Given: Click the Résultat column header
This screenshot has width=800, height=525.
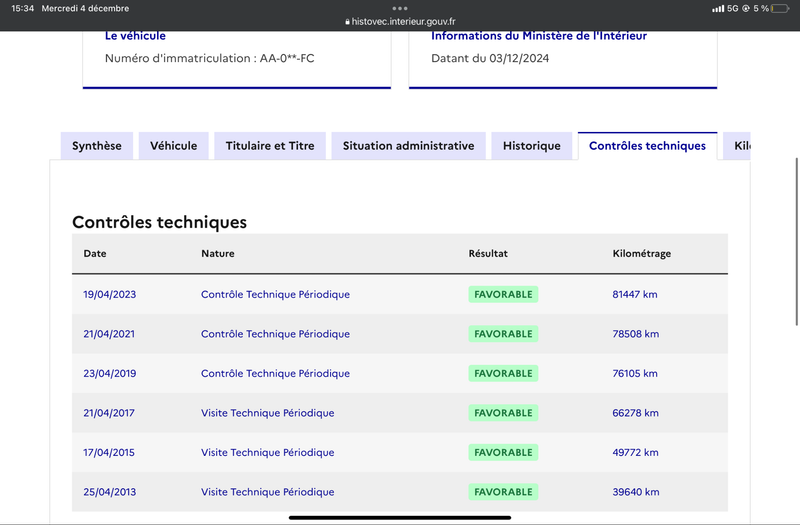Looking at the screenshot, I should (x=488, y=254).
